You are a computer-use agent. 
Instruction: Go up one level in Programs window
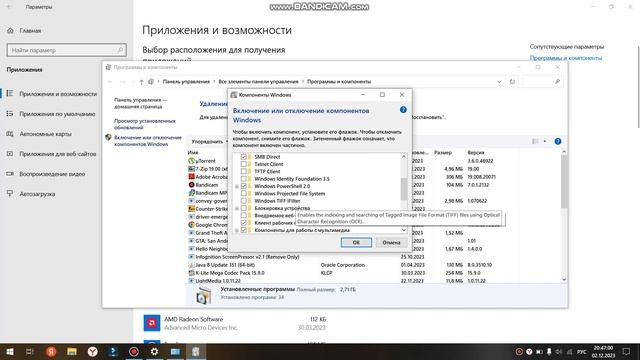pyautogui.click(x=141, y=82)
